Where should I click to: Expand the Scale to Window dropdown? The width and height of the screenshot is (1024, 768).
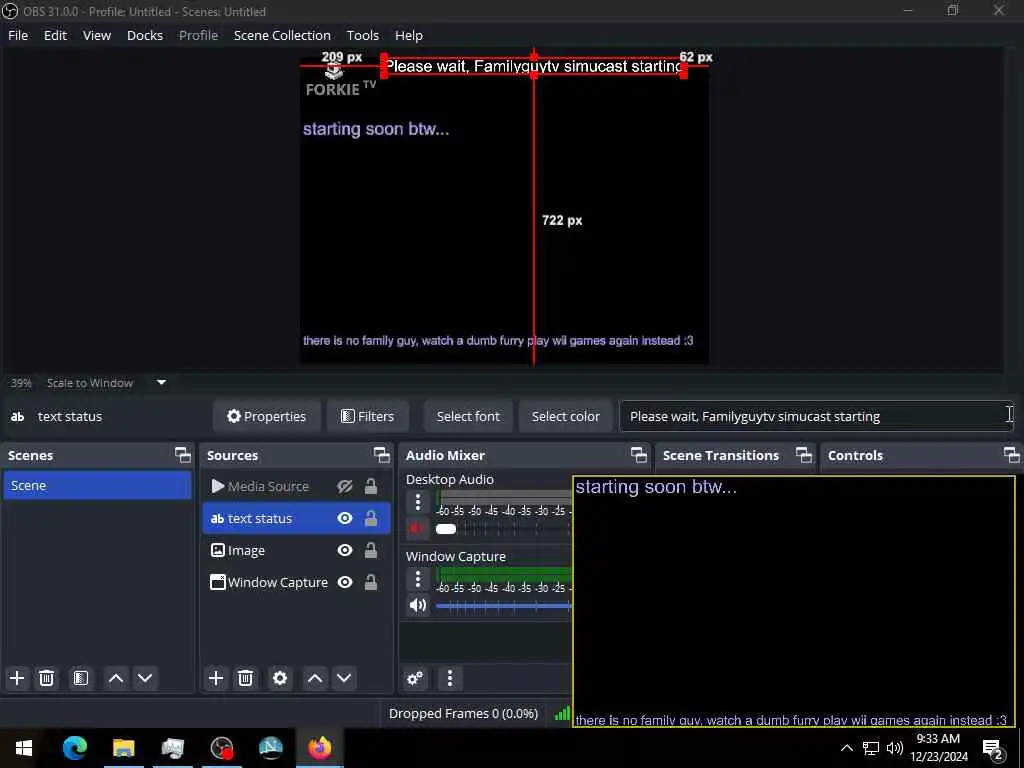click(161, 383)
